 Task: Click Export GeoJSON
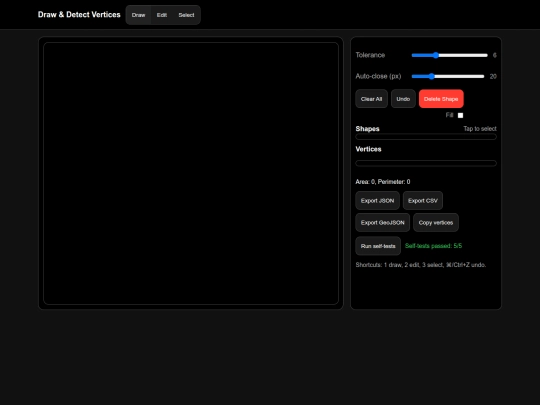point(383,222)
